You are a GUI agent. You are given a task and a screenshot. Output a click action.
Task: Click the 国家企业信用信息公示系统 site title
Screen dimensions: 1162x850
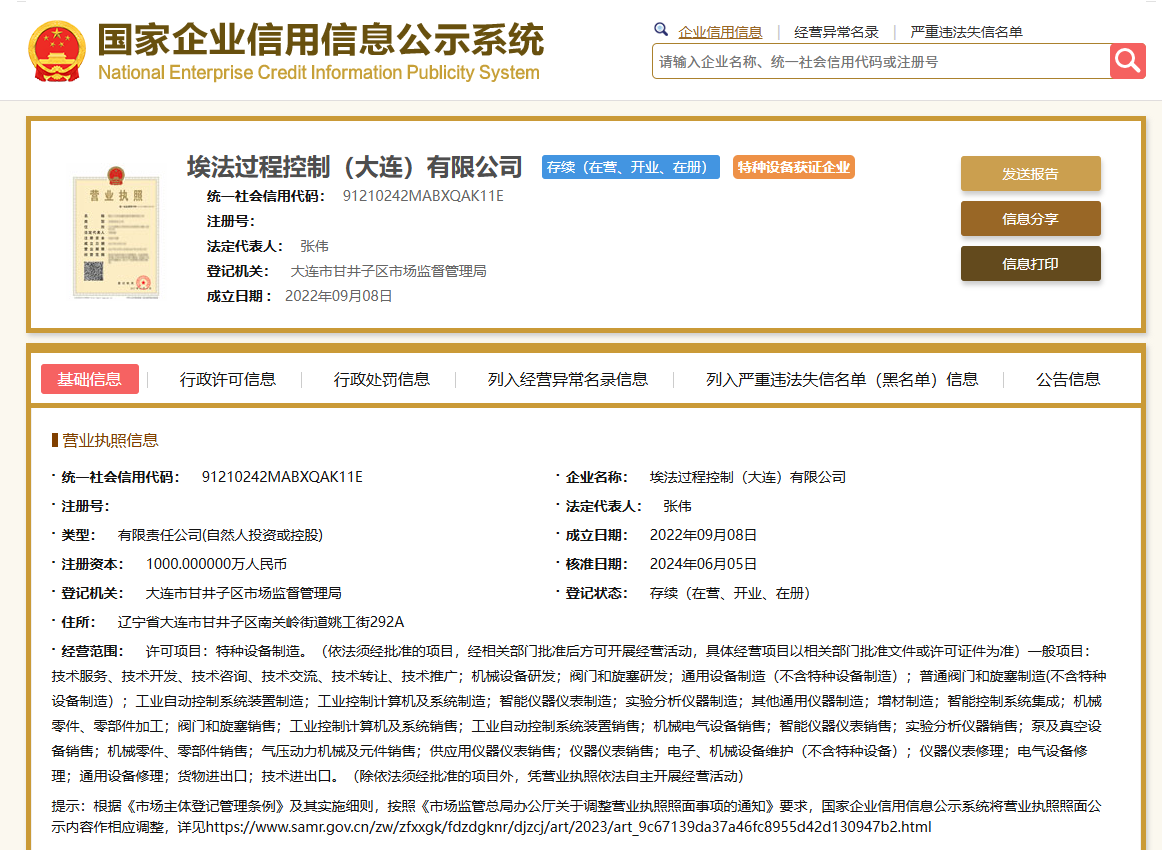click(320, 40)
